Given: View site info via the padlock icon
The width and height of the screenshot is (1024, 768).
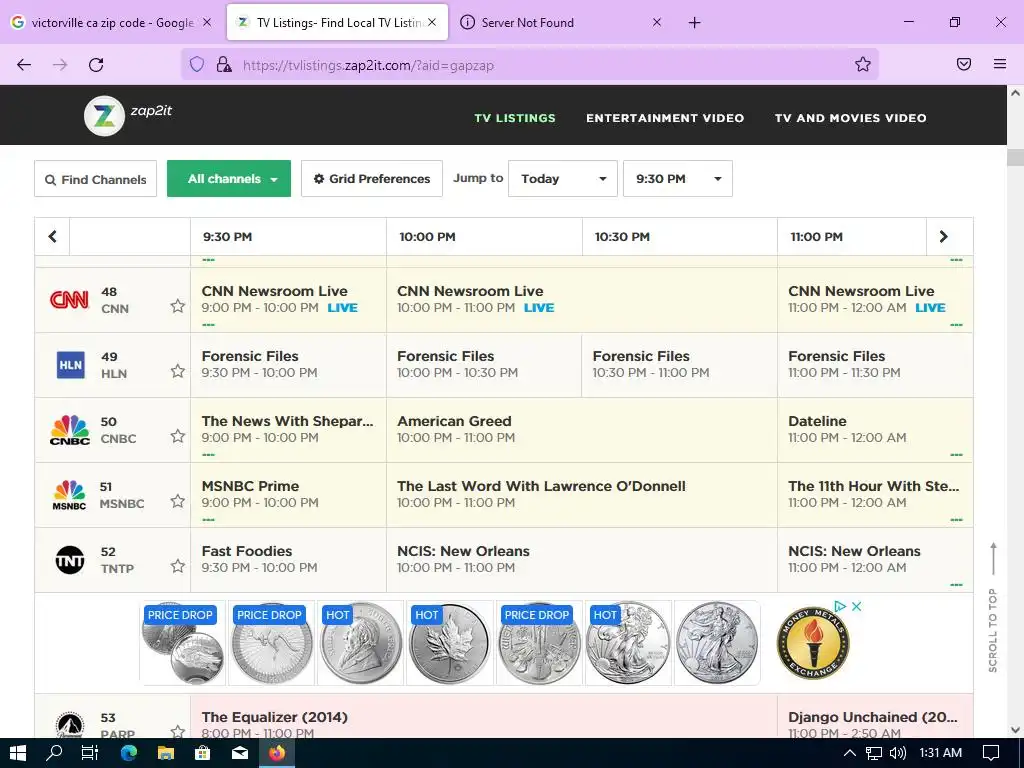Looking at the screenshot, I should point(224,64).
